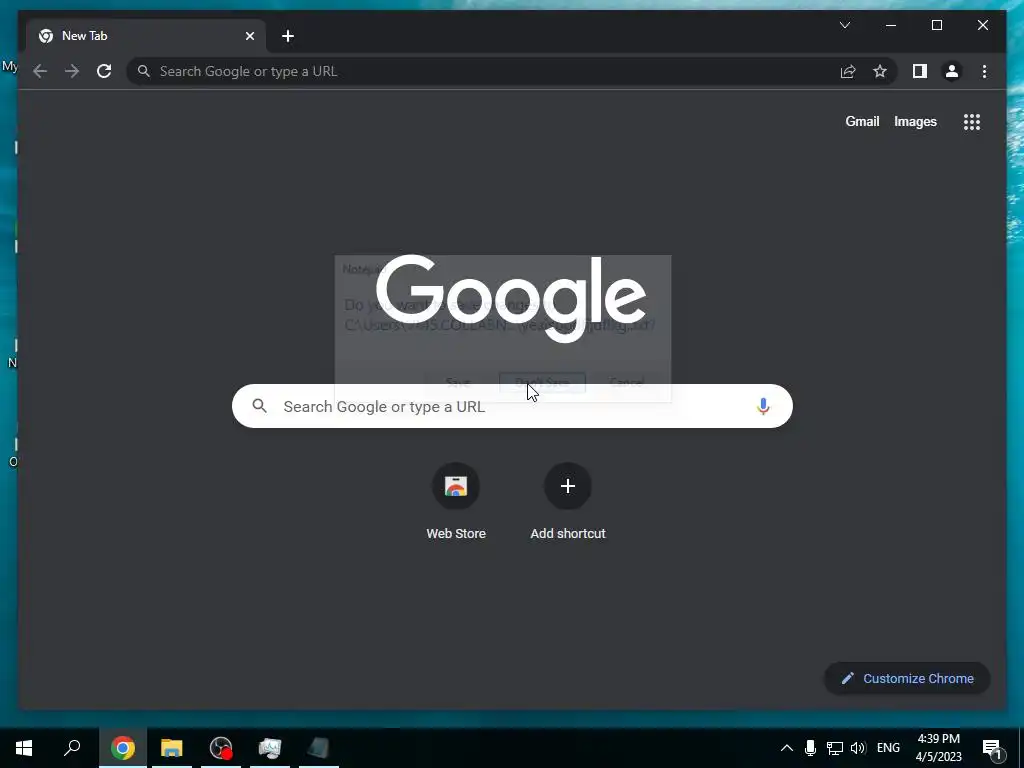Image resolution: width=1024 pixels, height=768 pixels.
Task: Click the tray microphone icon
Action: [x=810, y=748]
